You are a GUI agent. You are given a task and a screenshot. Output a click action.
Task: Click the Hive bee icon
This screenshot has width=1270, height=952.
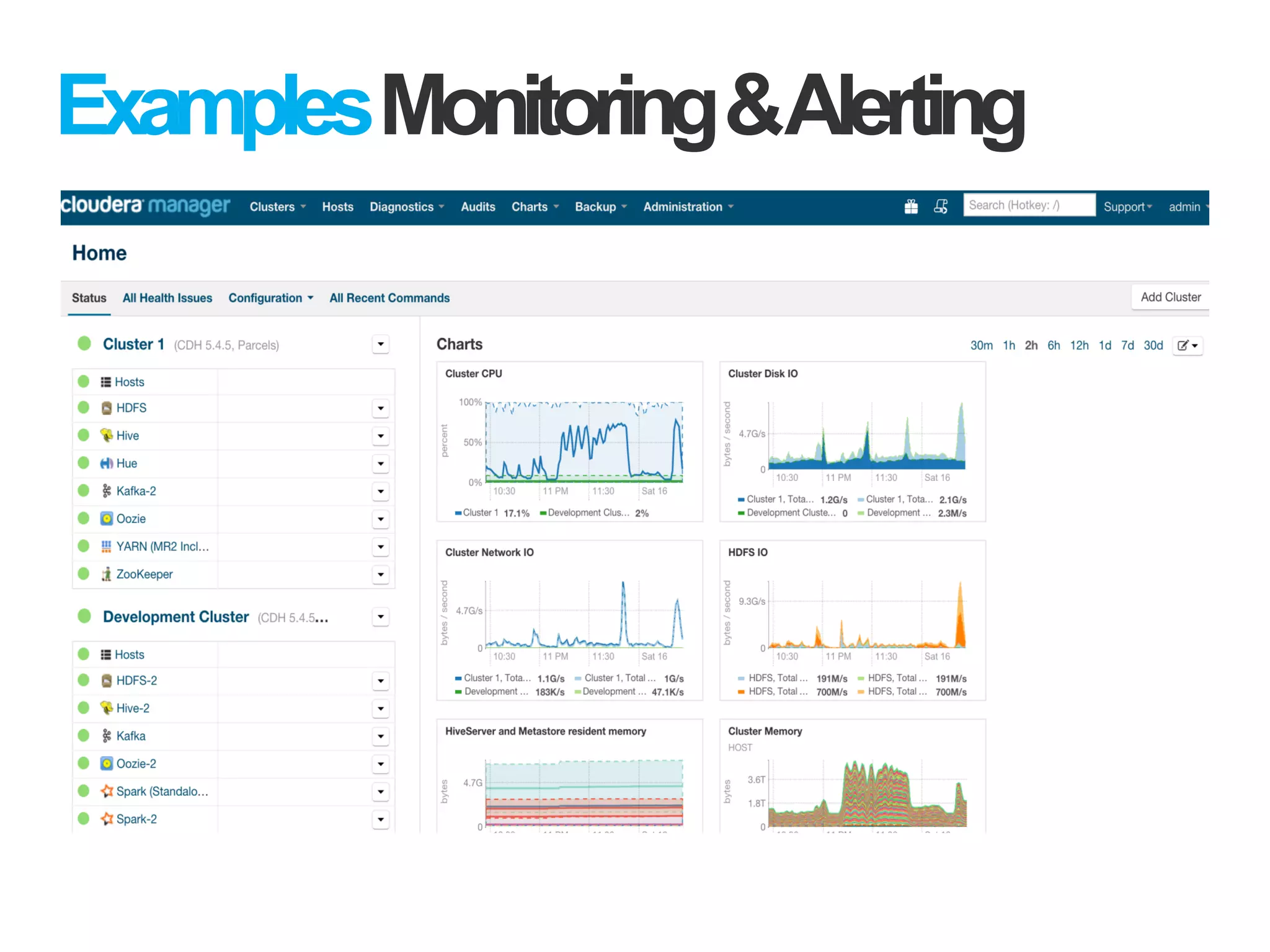(107, 435)
